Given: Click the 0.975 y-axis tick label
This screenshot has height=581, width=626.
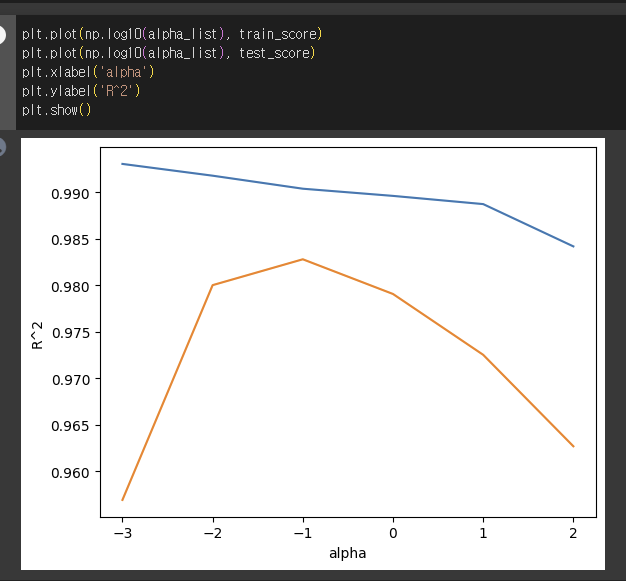Looking at the screenshot, I should tap(70, 333).
